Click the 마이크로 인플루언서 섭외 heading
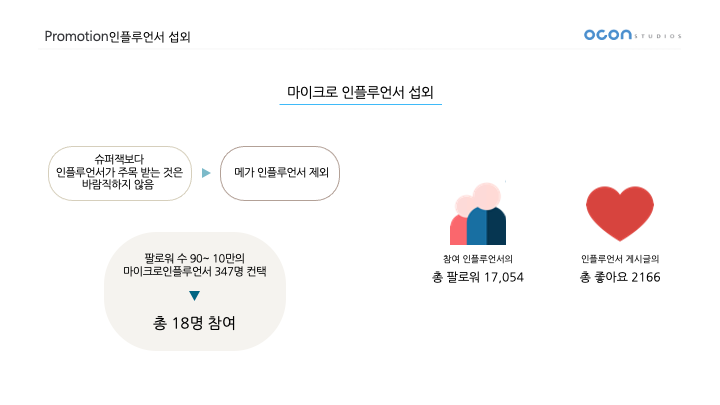This screenshot has width=720, height=405. [360, 92]
